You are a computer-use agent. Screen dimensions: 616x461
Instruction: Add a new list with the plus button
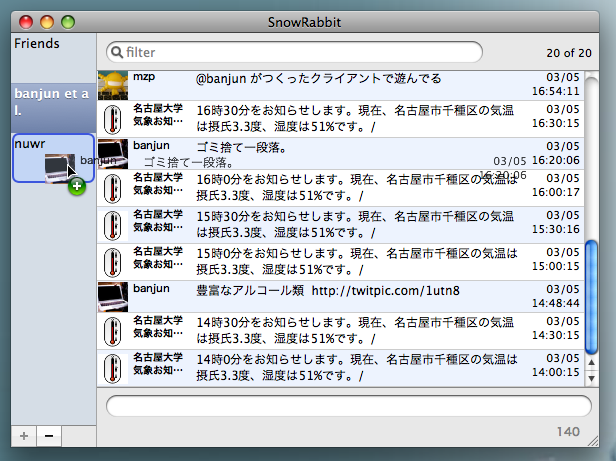click(x=24, y=436)
